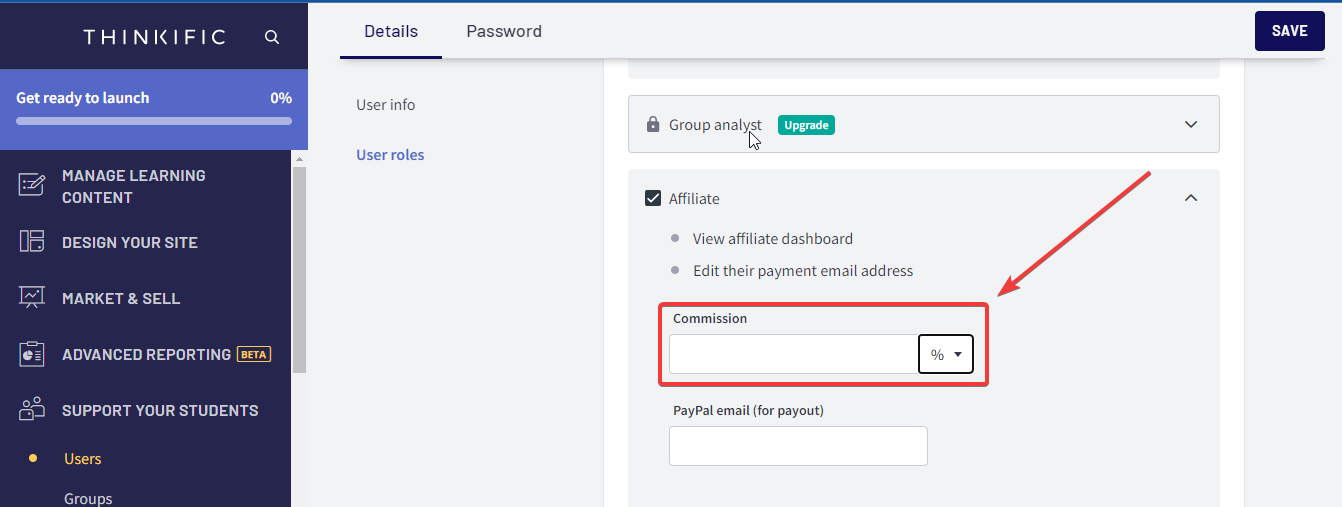Click the Manage Learning Content icon
The width and height of the screenshot is (1342, 507).
[x=32, y=185]
